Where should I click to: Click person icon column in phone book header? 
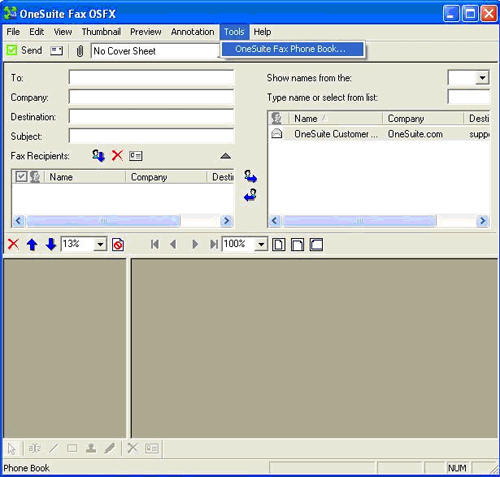coord(277,118)
